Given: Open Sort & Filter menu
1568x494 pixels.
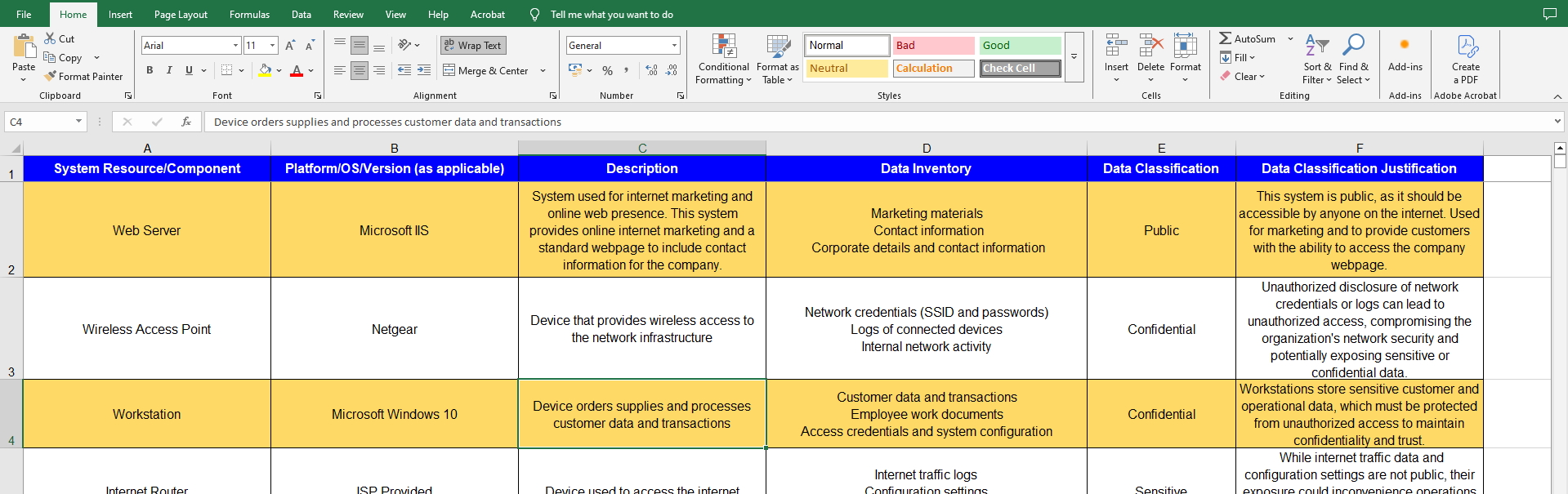Looking at the screenshot, I should point(1317,59).
